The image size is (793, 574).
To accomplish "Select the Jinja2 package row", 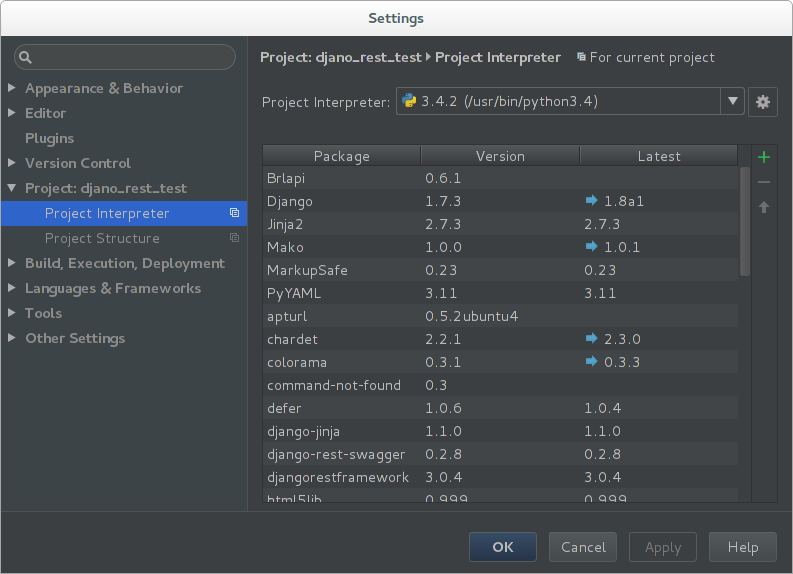I will [x=500, y=224].
